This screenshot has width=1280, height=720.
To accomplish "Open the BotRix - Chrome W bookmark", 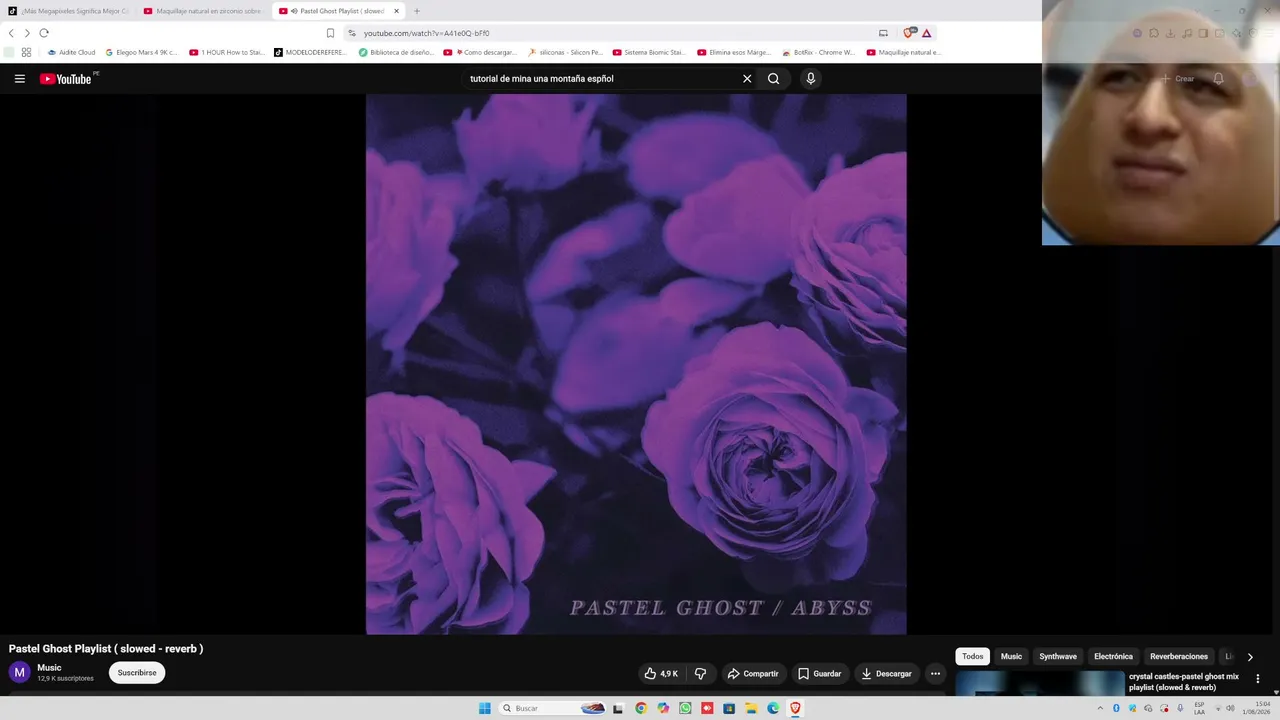I will (x=818, y=52).
